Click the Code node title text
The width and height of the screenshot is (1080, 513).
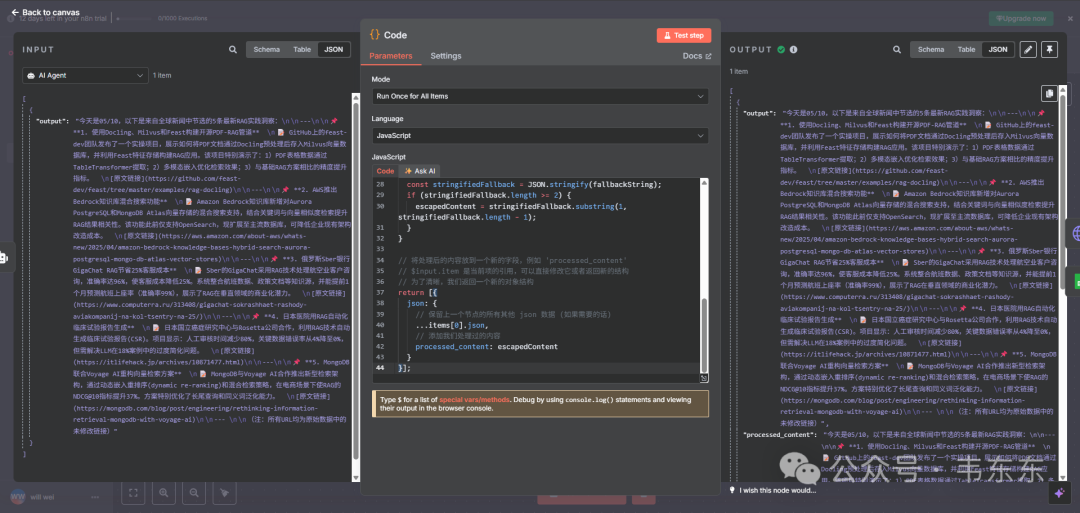point(395,35)
